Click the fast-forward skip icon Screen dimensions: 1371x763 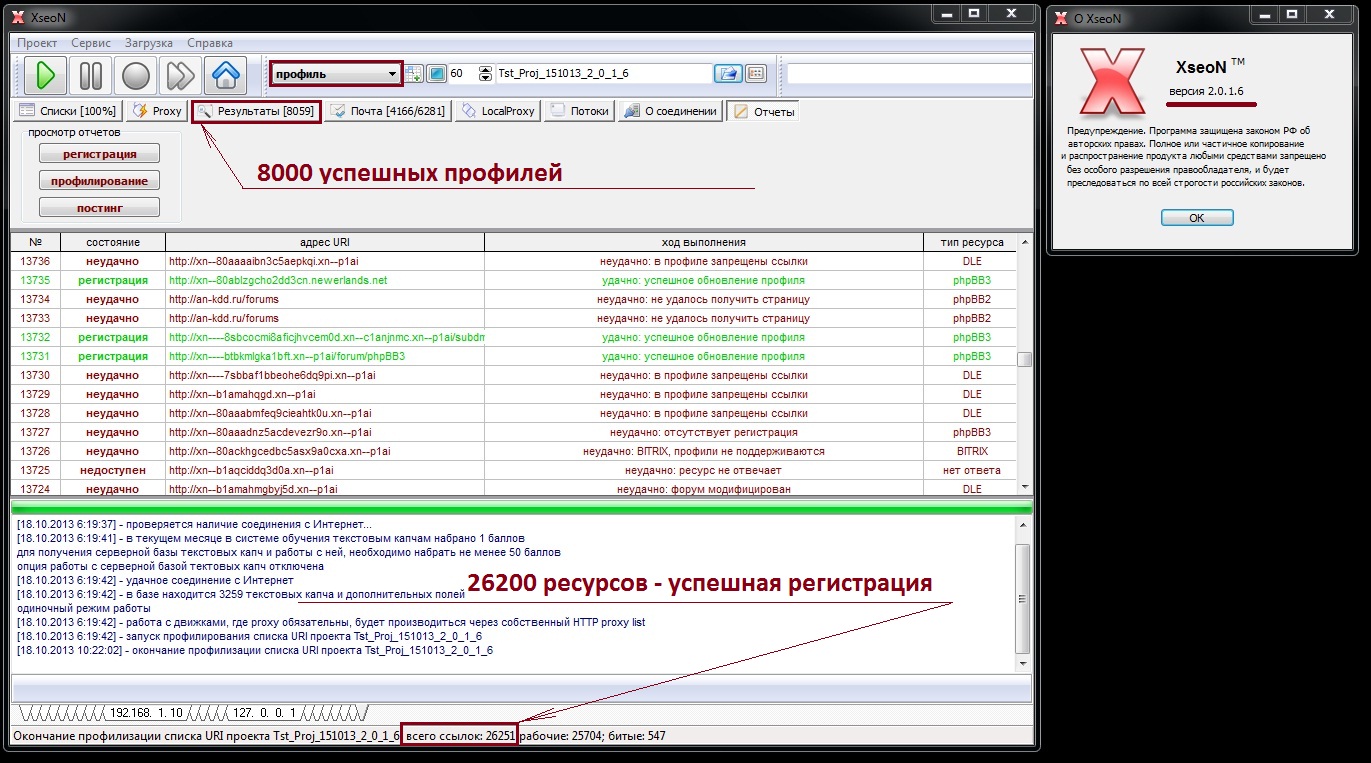(x=180, y=76)
